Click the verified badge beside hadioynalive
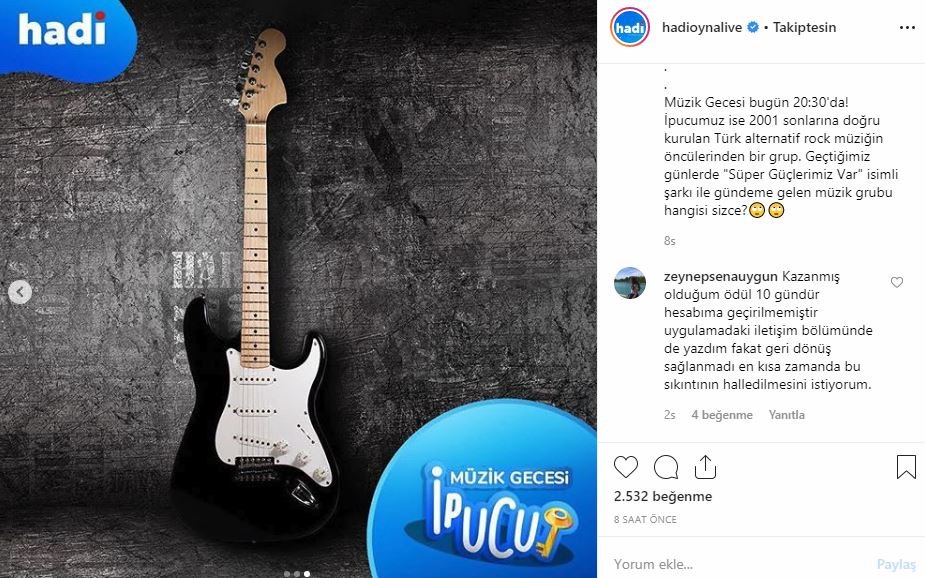This screenshot has width=925, height=578. (x=753, y=27)
